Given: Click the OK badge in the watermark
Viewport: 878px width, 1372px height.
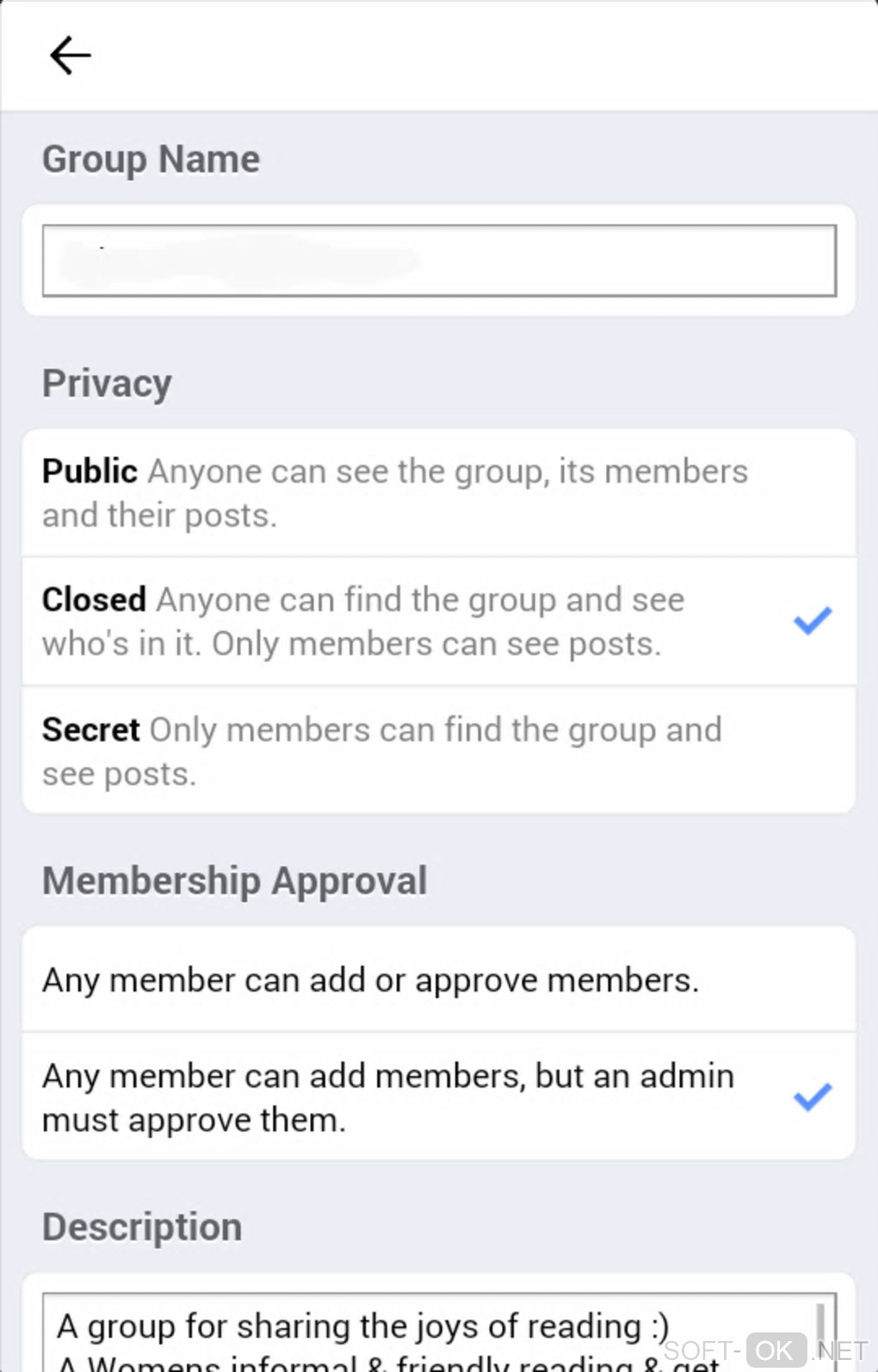Looking at the screenshot, I should (x=775, y=1350).
